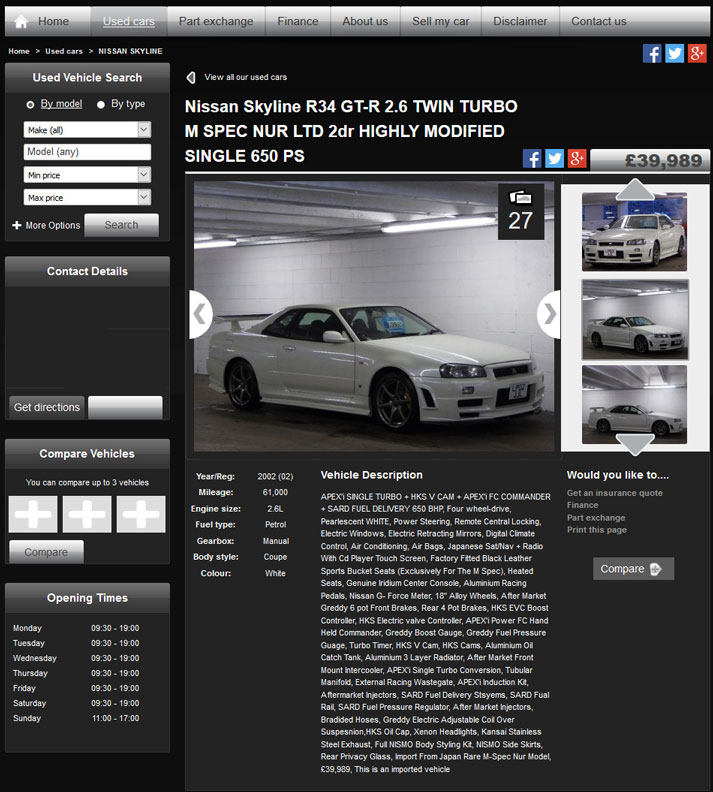This screenshot has width=713, height=792.
Task: Select the By model radio button
Action: click(x=30, y=105)
